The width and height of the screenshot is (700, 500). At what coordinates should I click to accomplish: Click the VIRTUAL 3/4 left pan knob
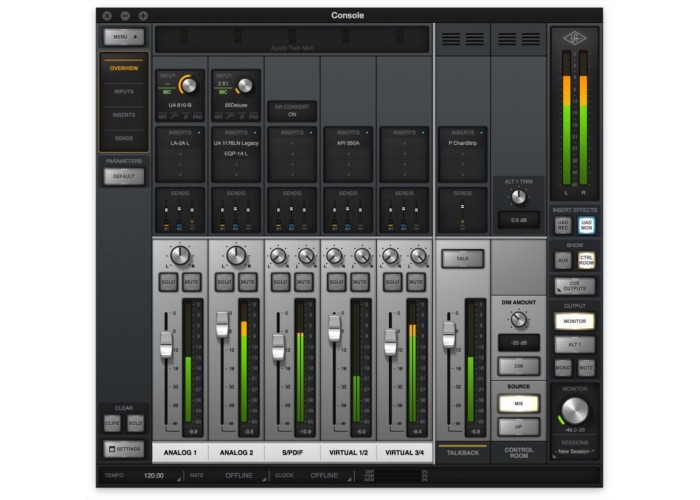tap(390, 256)
